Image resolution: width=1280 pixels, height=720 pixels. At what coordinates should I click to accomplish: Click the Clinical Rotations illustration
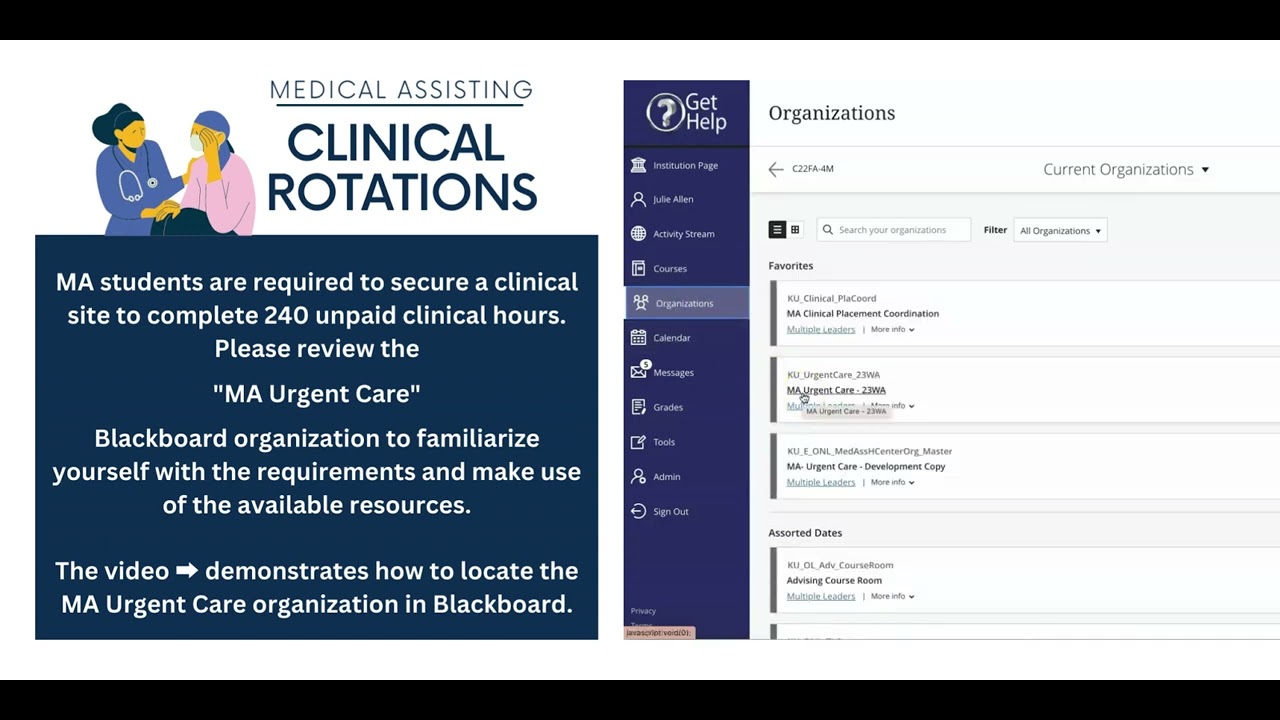(174, 168)
